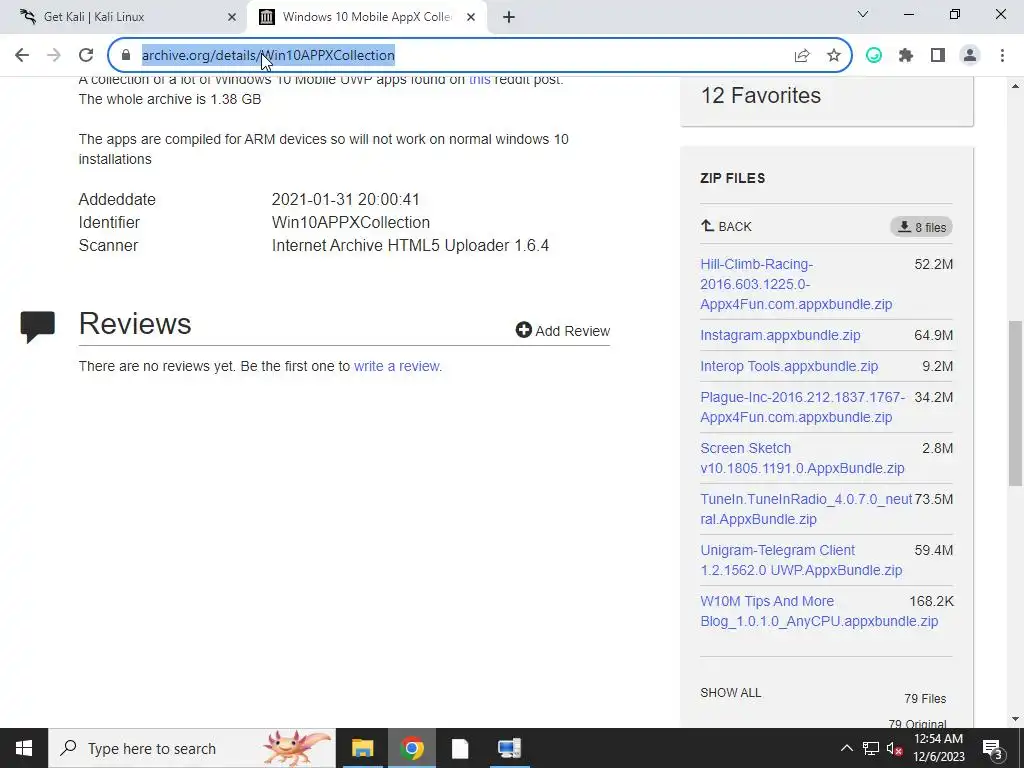This screenshot has height=768, width=1024.
Task: Close the Windows 10 Mobile AppX tab
Action: pyautogui.click(x=471, y=17)
